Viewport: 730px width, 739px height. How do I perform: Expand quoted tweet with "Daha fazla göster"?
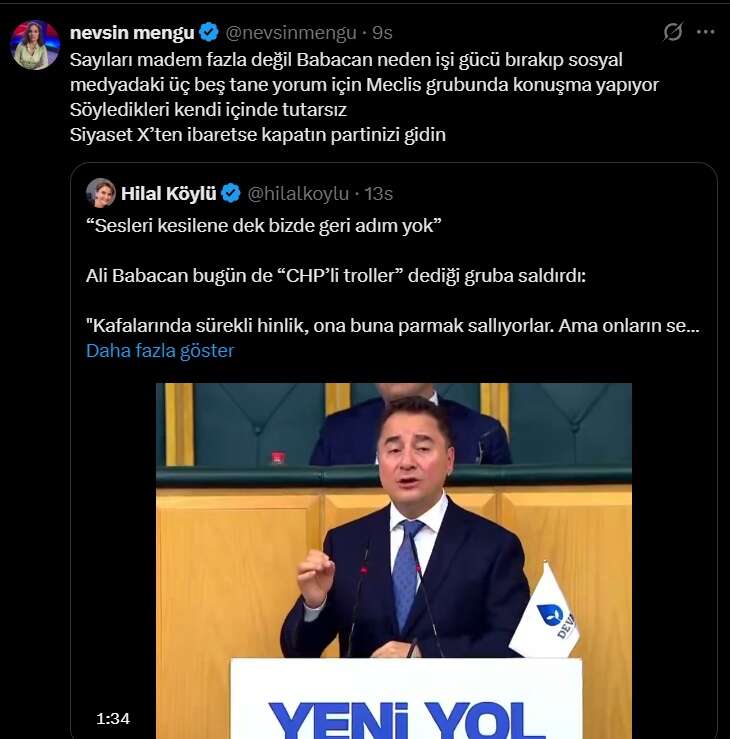160,351
